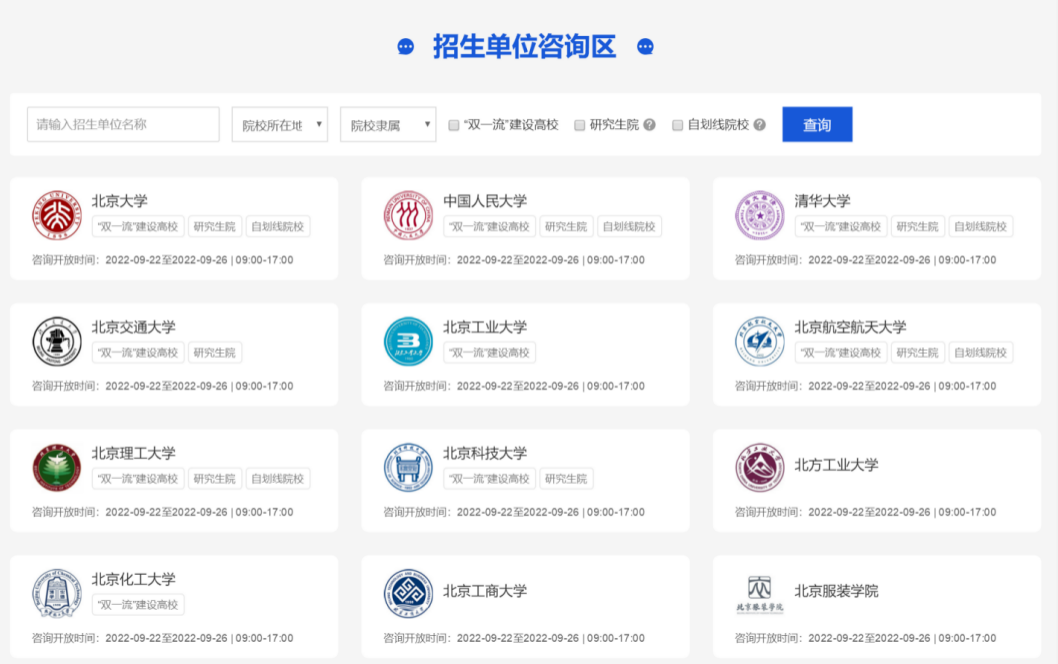The width and height of the screenshot is (1058, 664).
Task: Click 北京大学's 自划线院校 tag
Action: [x=278, y=227]
